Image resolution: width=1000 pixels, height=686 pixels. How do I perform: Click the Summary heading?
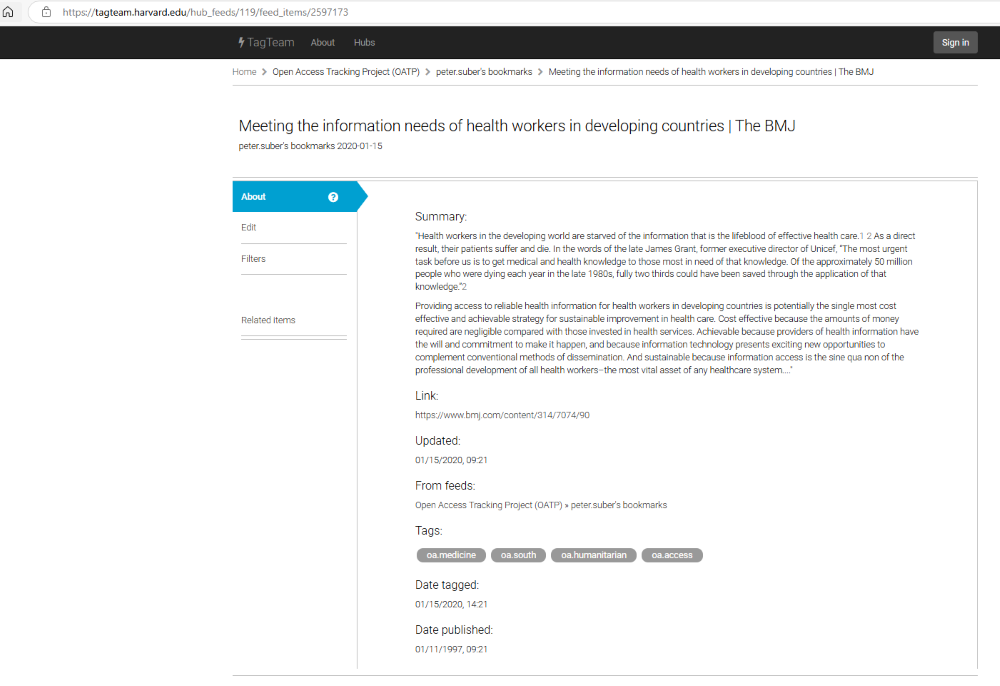[x=441, y=217]
